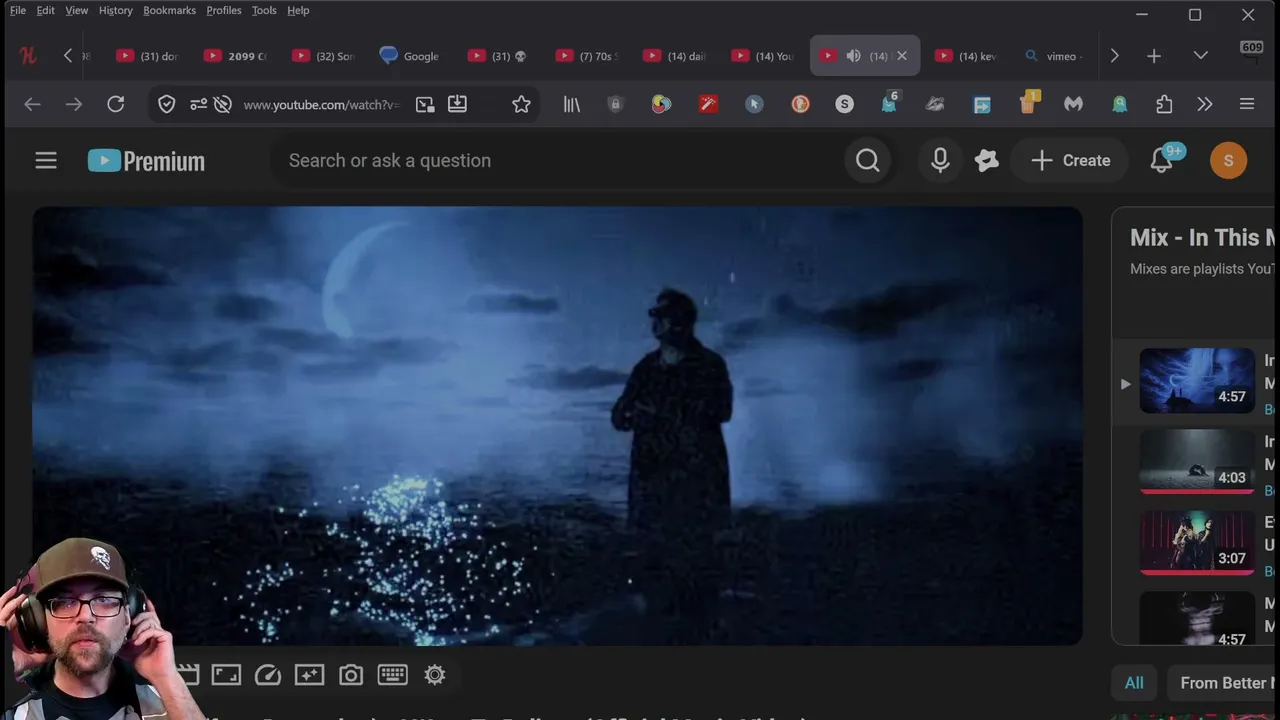1280x720 pixels.
Task: Mute the playing tab via speaker icon
Action: (x=853, y=56)
